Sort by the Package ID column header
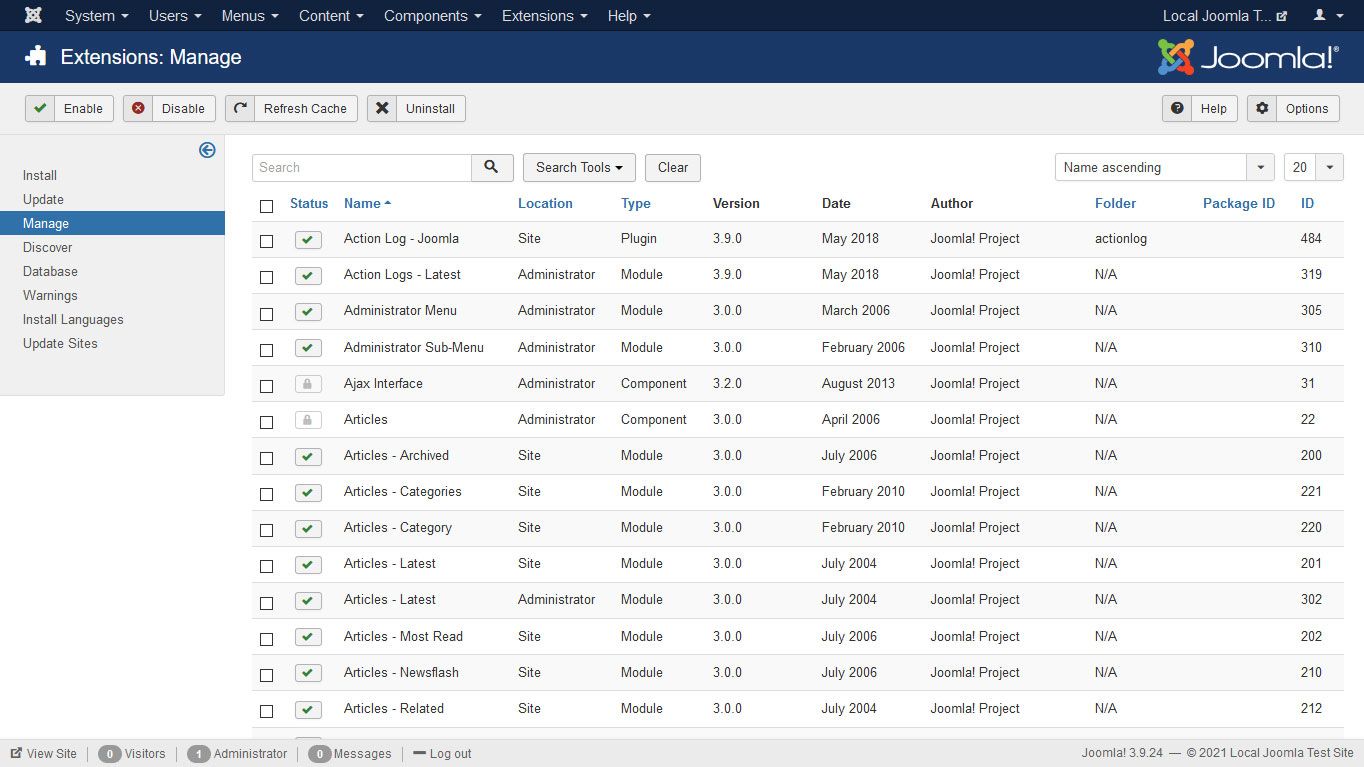The width and height of the screenshot is (1364, 767). coord(1239,203)
